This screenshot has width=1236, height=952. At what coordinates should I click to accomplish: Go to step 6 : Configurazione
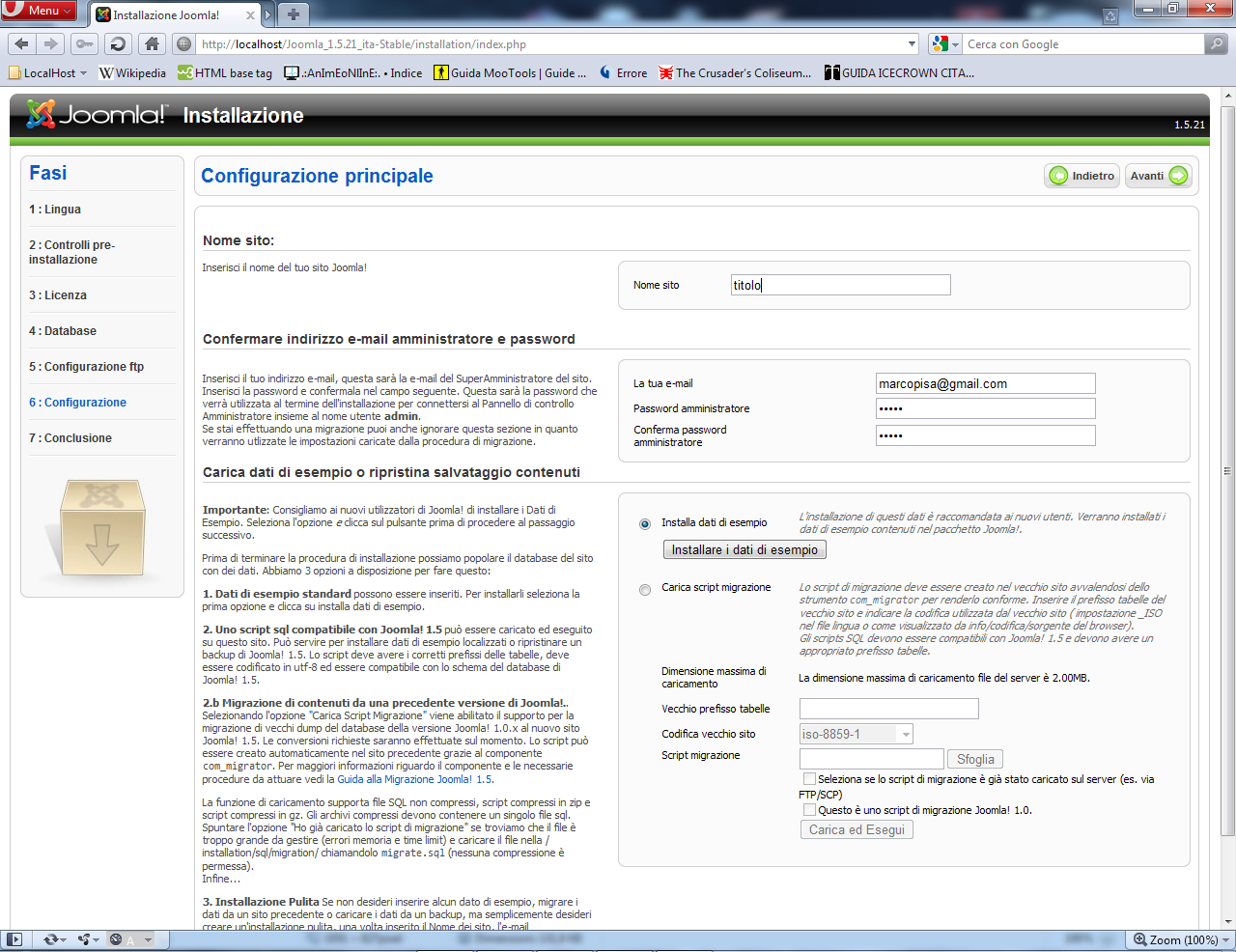(77, 403)
